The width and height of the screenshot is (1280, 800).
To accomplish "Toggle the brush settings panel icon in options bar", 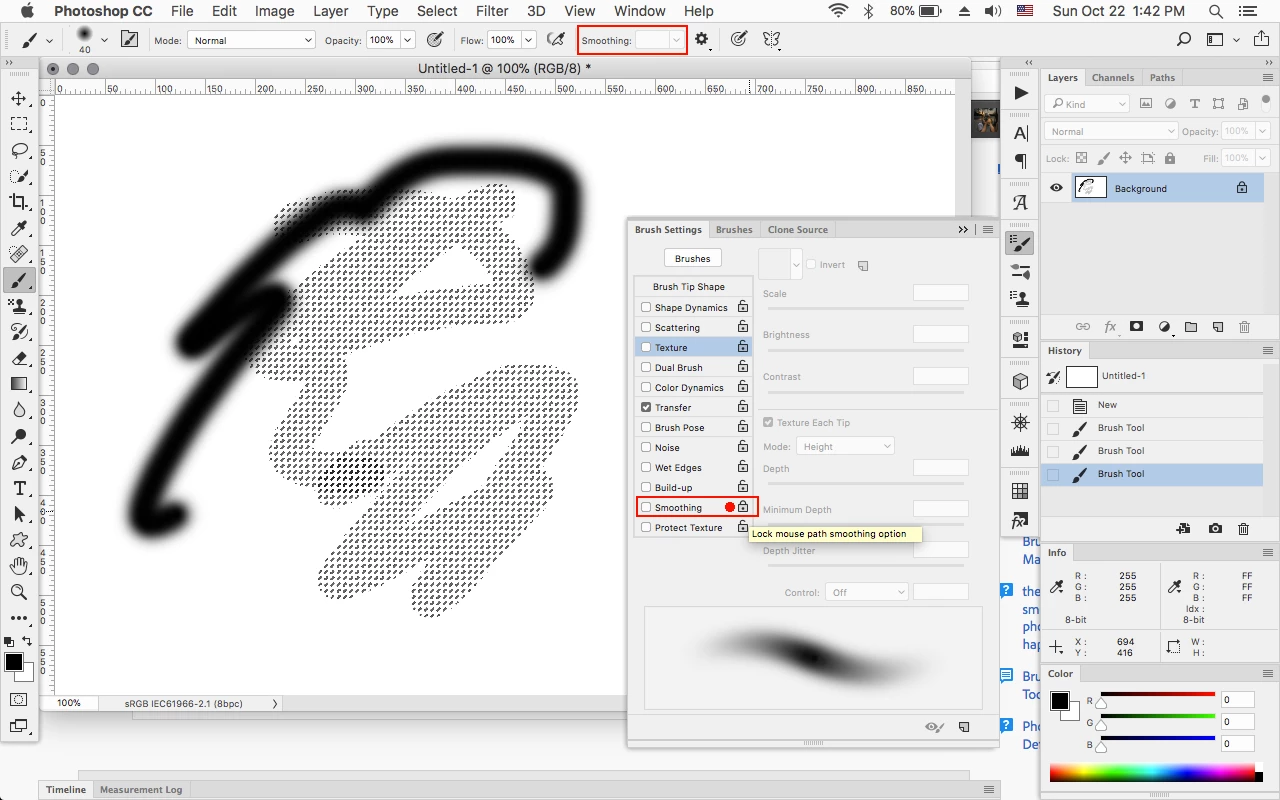I will [129, 40].
